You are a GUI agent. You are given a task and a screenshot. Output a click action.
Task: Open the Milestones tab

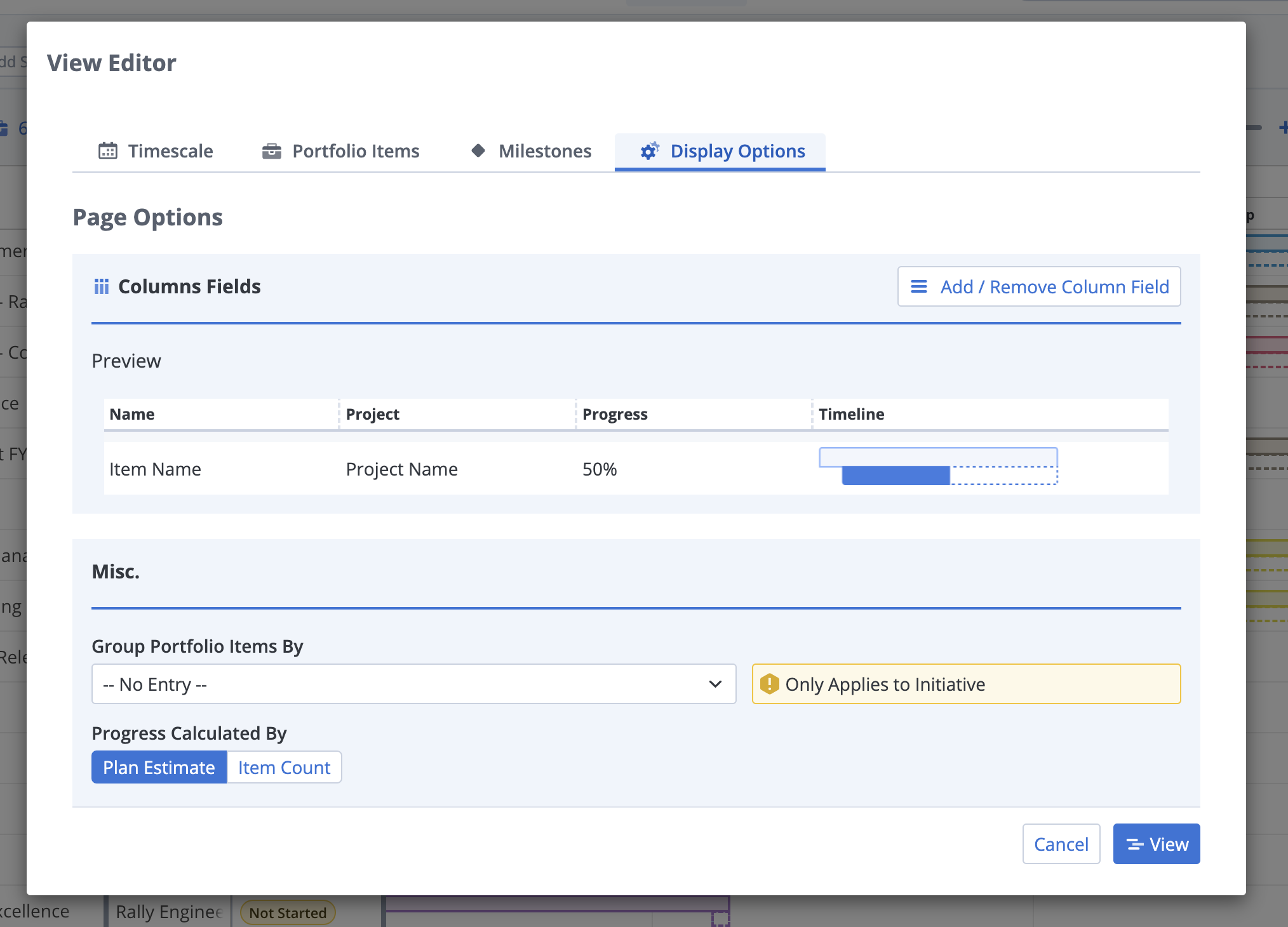tap(544, 150)
